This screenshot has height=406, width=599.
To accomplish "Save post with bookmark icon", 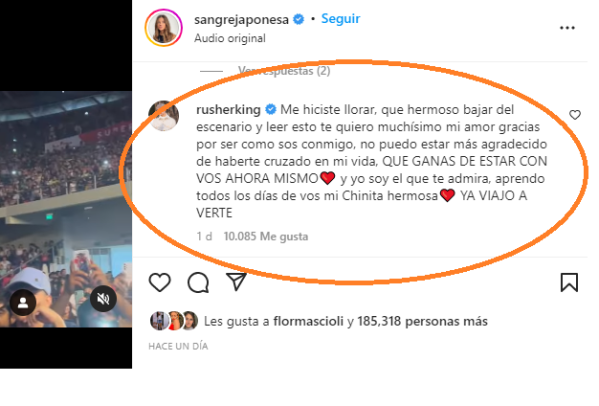I will [x=569, y=283].
